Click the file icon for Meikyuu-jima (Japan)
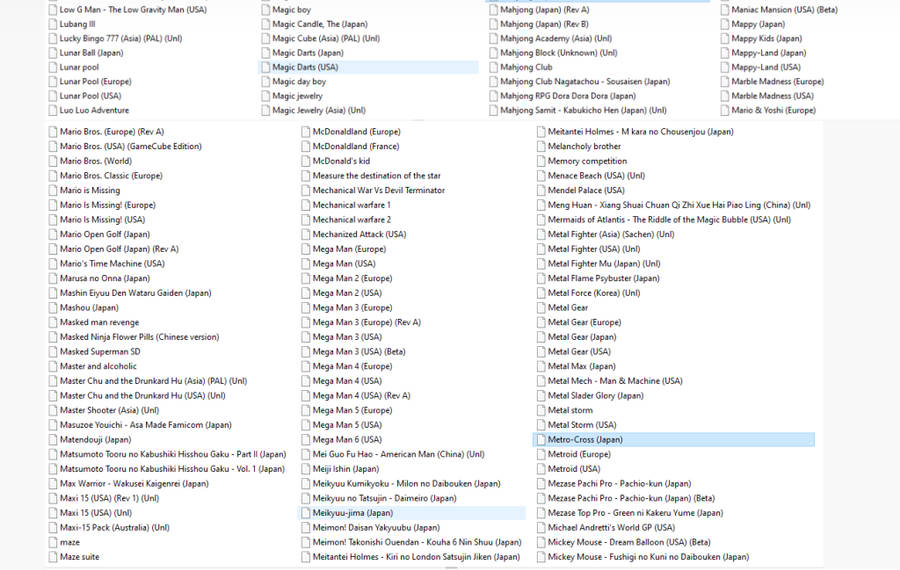This screenshot has width=900, height=570. (x=305, y=513)
